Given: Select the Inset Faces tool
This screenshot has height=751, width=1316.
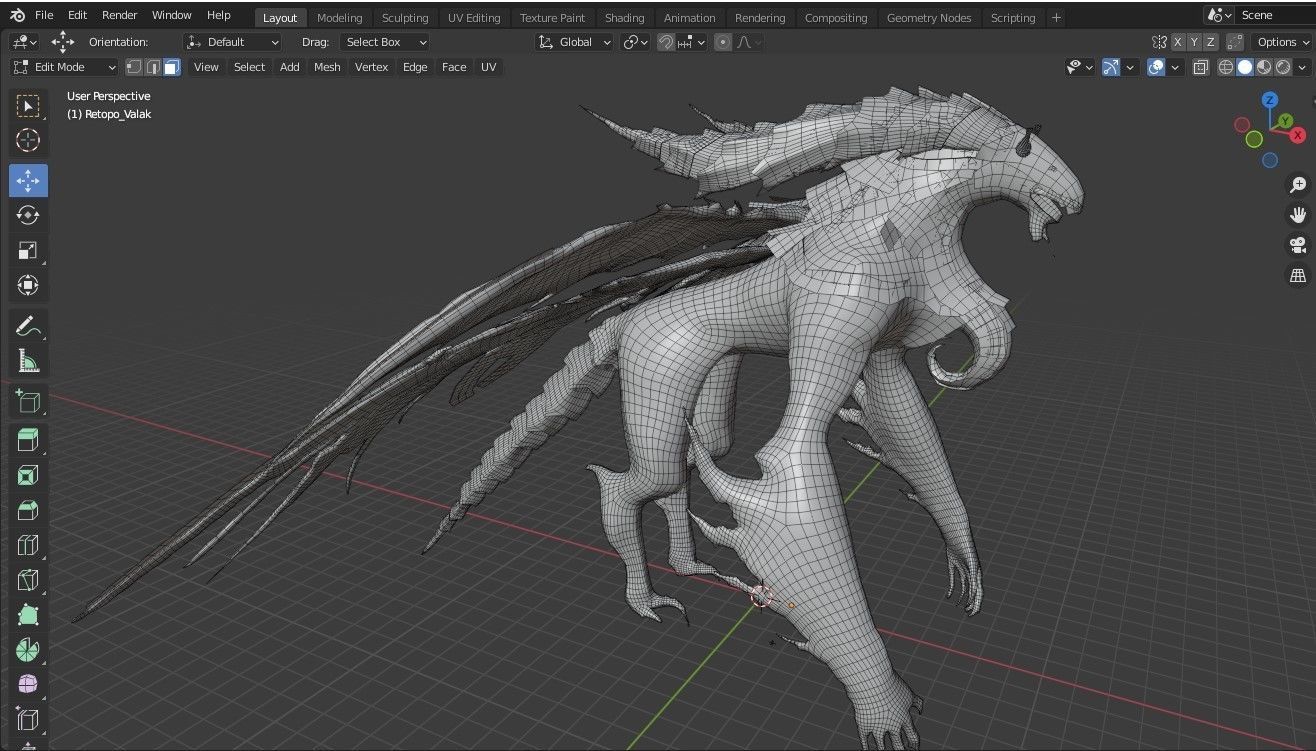Looking at the screenshot, I should [28, 475].
